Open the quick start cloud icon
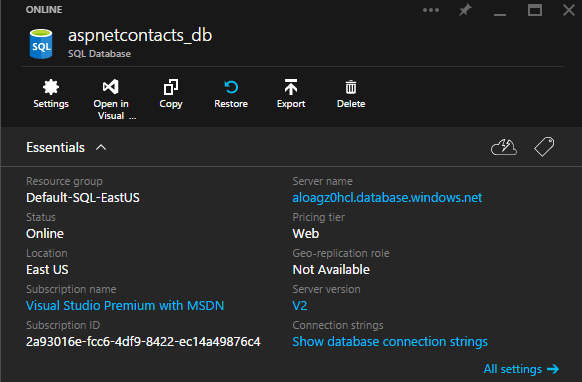Viewport: 582px width, 382px height. point(504,147)
